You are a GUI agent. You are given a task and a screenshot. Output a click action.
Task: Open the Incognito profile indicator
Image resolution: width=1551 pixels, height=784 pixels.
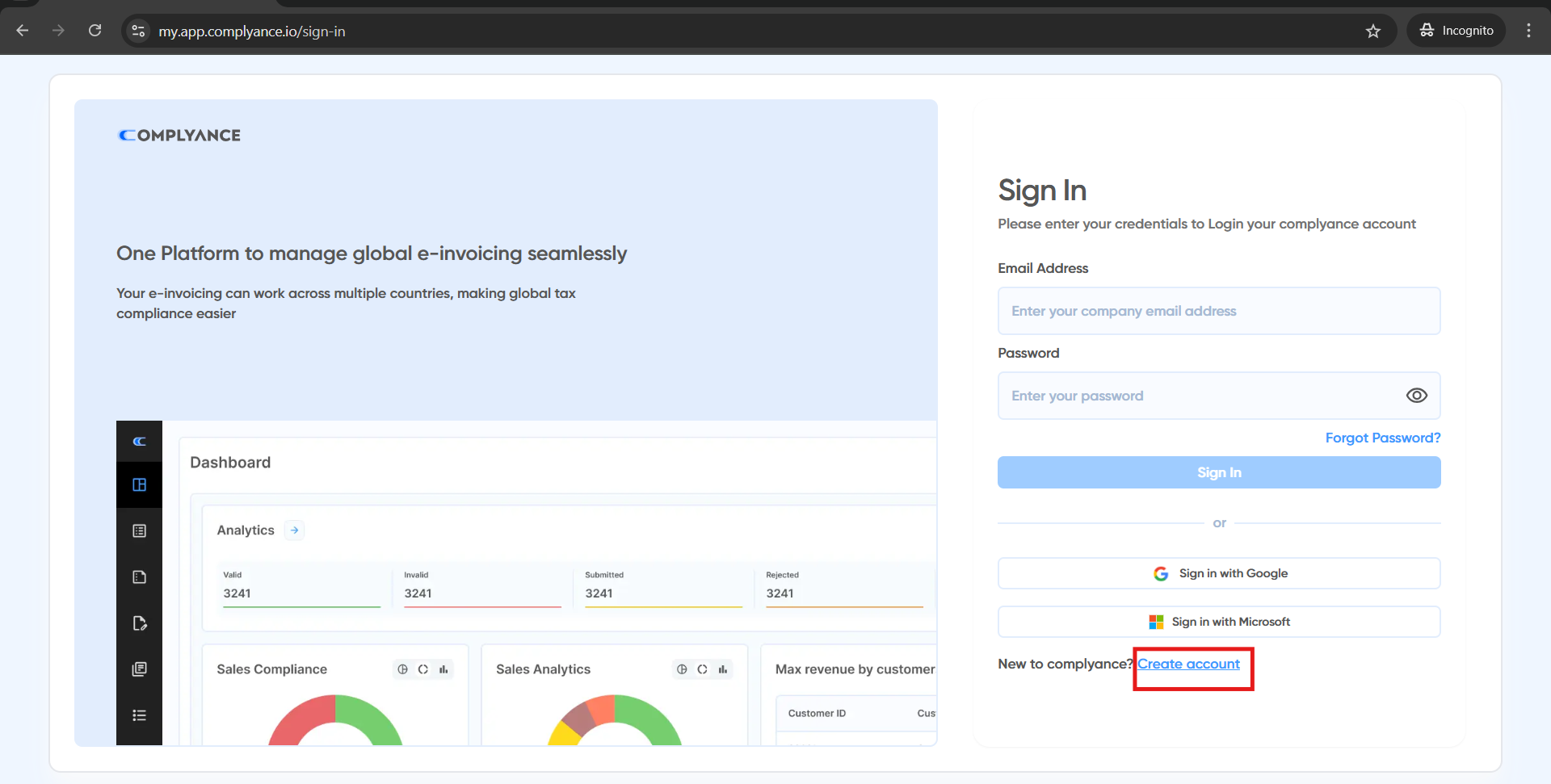(1457, 31)
